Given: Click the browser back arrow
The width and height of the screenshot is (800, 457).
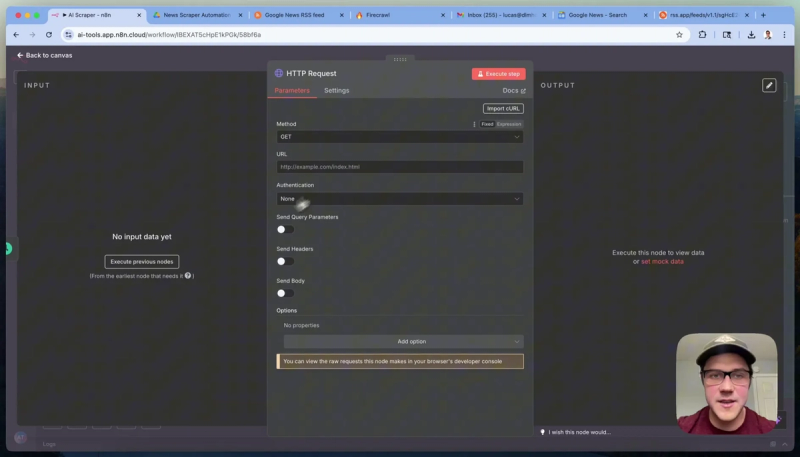Looking at the screenshot, I should pyautogui.click(x=16, y=35).
